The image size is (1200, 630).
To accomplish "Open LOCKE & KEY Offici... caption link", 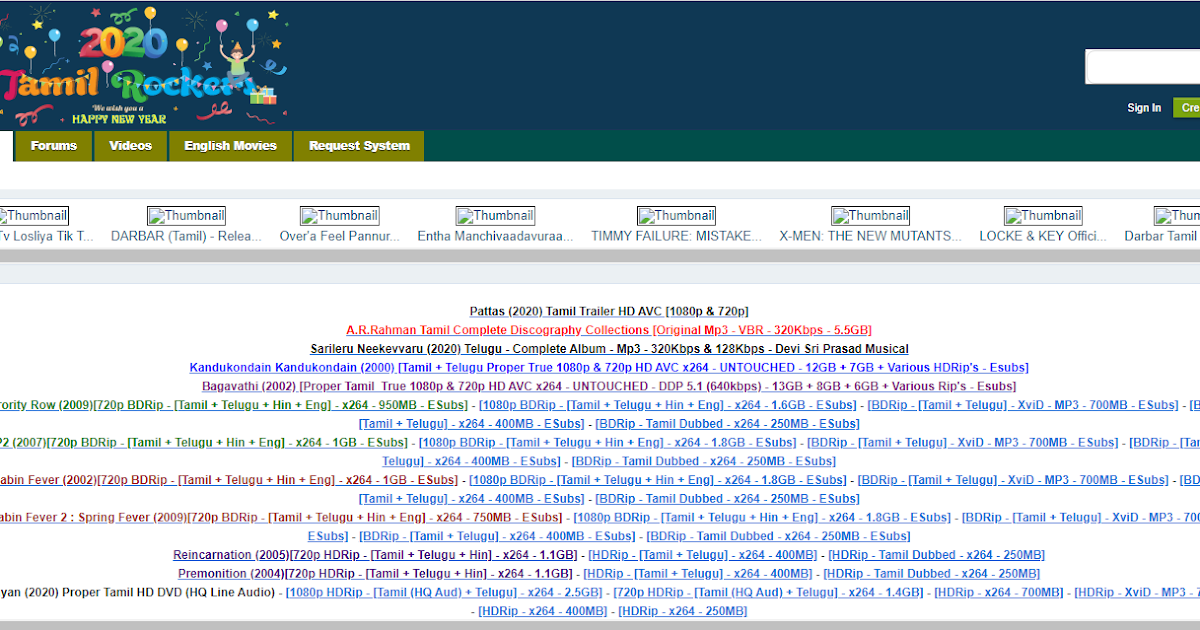I will (1043, 236).
